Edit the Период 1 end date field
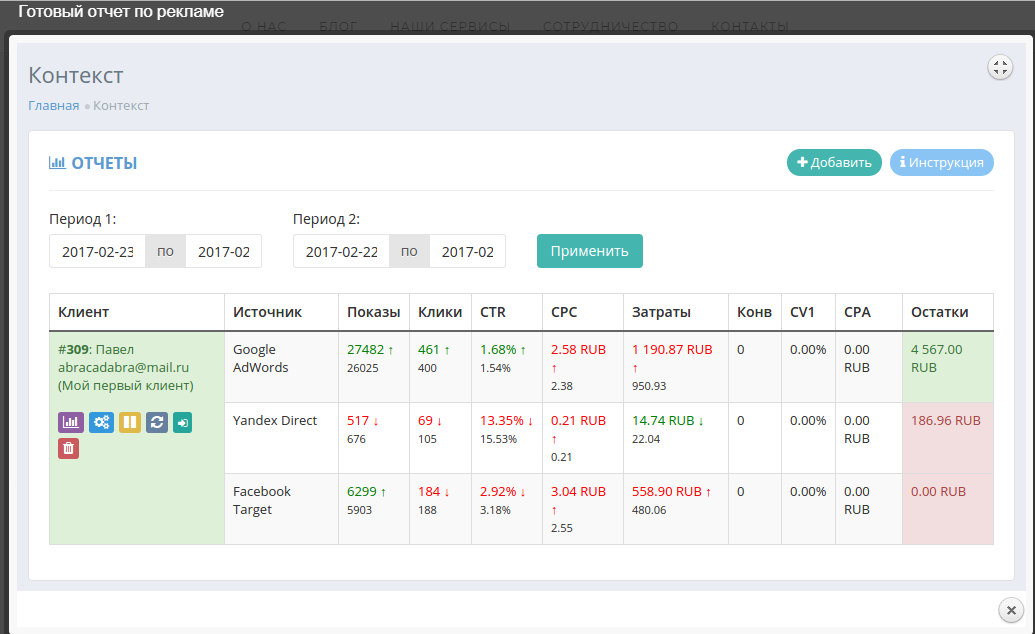 pyautogui.click(x=223, y=252)
